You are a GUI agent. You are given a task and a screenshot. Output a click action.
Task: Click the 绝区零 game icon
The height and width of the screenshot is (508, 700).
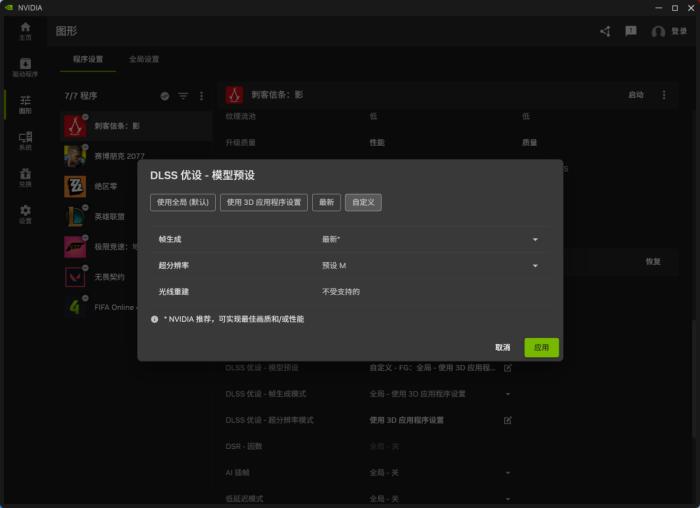pyautogui.click(x=75, y=187)
